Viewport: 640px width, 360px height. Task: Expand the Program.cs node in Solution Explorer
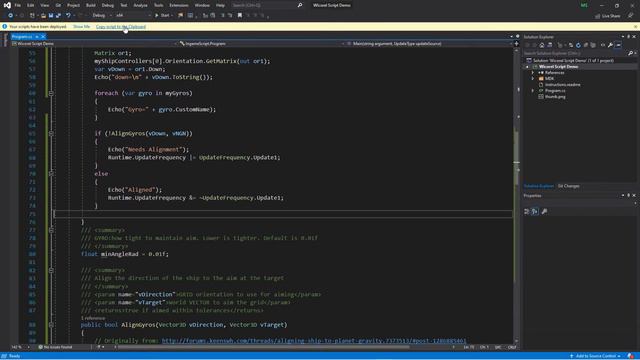[533, 91]
